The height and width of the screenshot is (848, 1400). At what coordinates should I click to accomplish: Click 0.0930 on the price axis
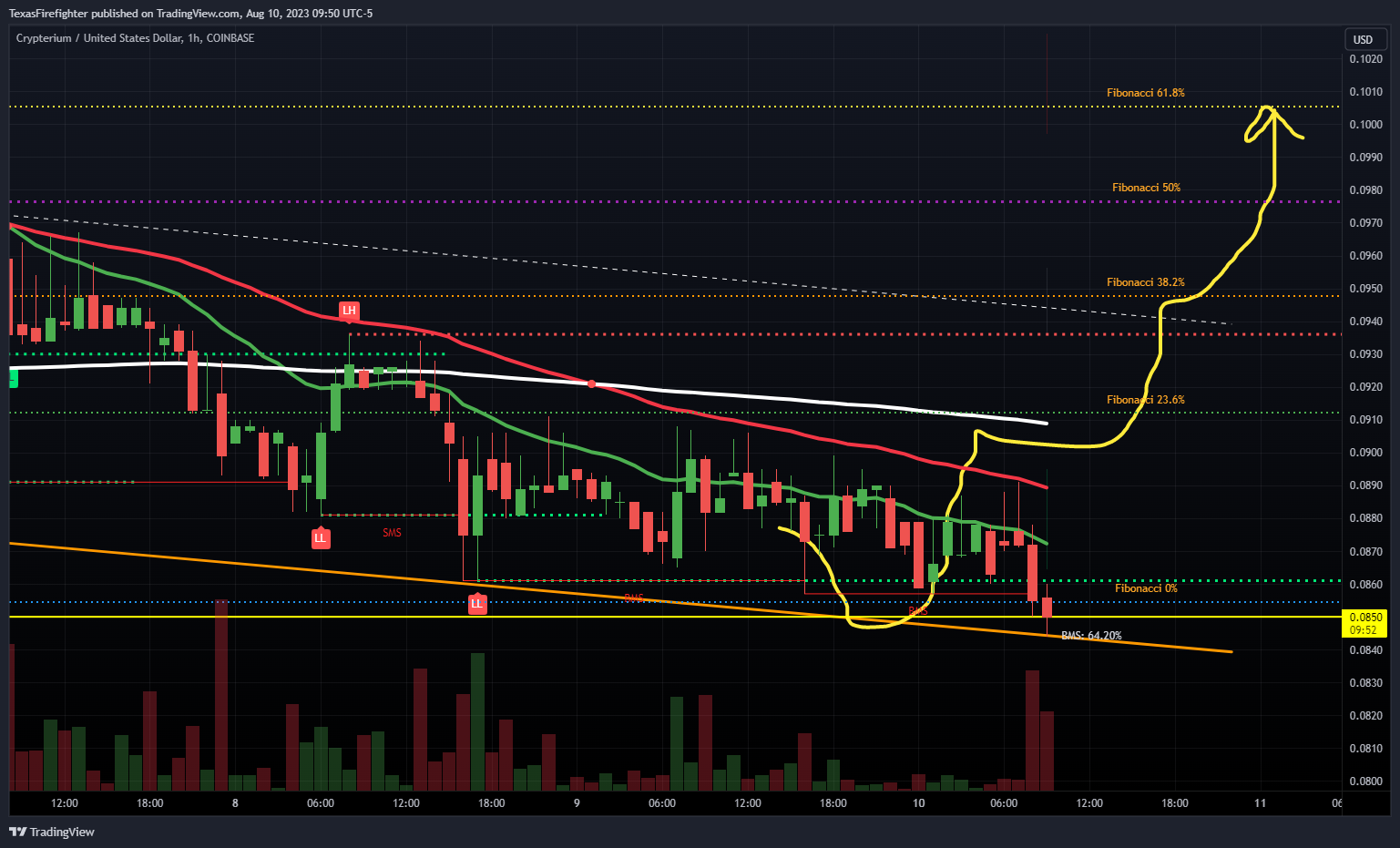click(x=1365, y=354)
